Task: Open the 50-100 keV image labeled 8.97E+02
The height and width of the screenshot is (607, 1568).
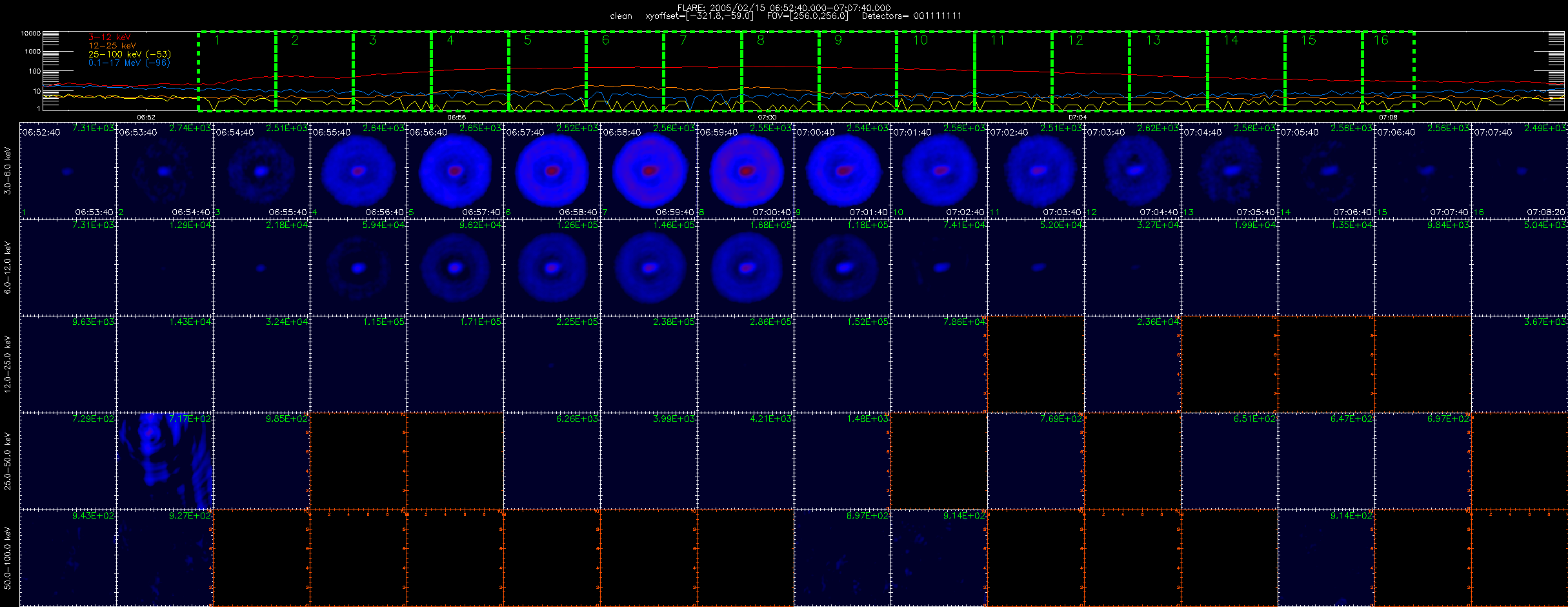Action: pyautogui.click(x=842, y=558)
